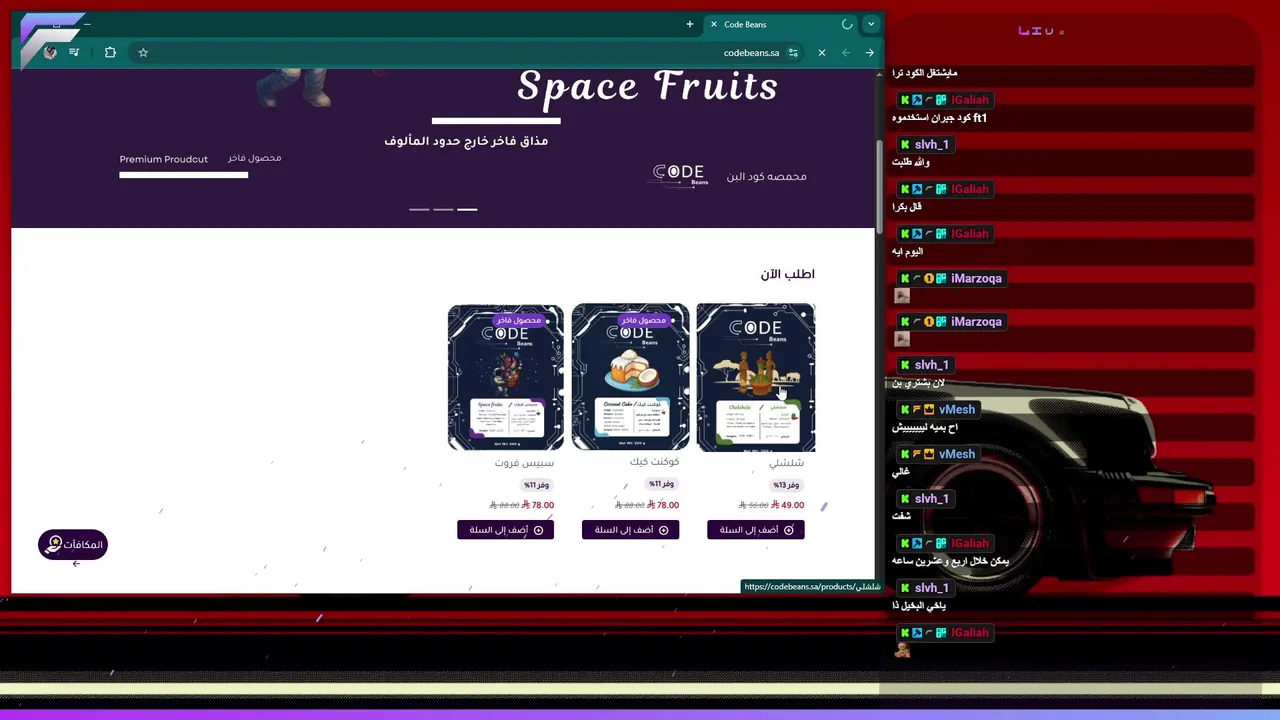Select the active carousel slide indicator
This screenshot has height=720, width=1280.
tap(467, 209)
